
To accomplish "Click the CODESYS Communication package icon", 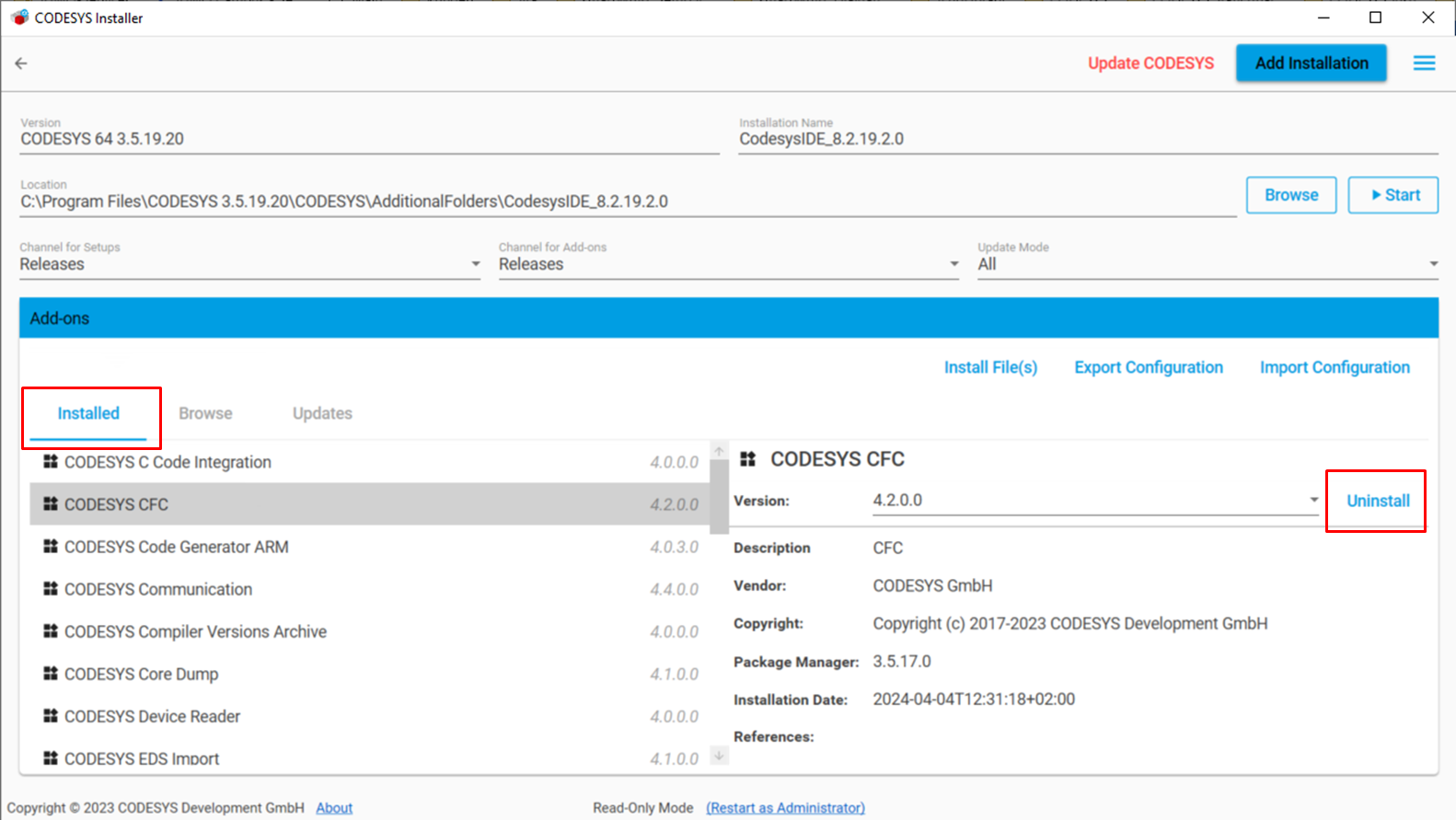I will pyautogui.click(x=51, y=589).
